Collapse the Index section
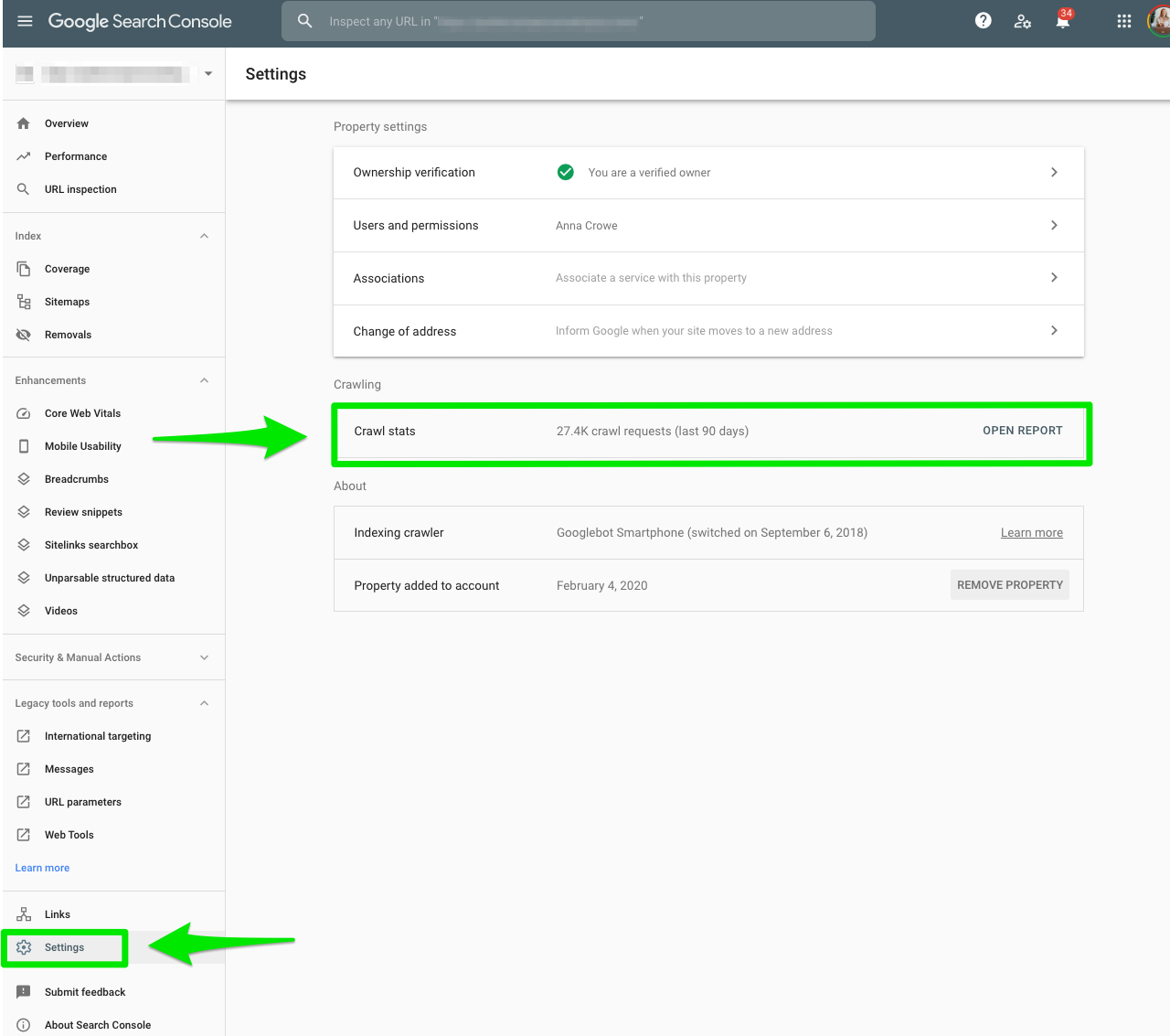Image resolution: width=1170 pixels, height=1036 pixels. [205, 236]
